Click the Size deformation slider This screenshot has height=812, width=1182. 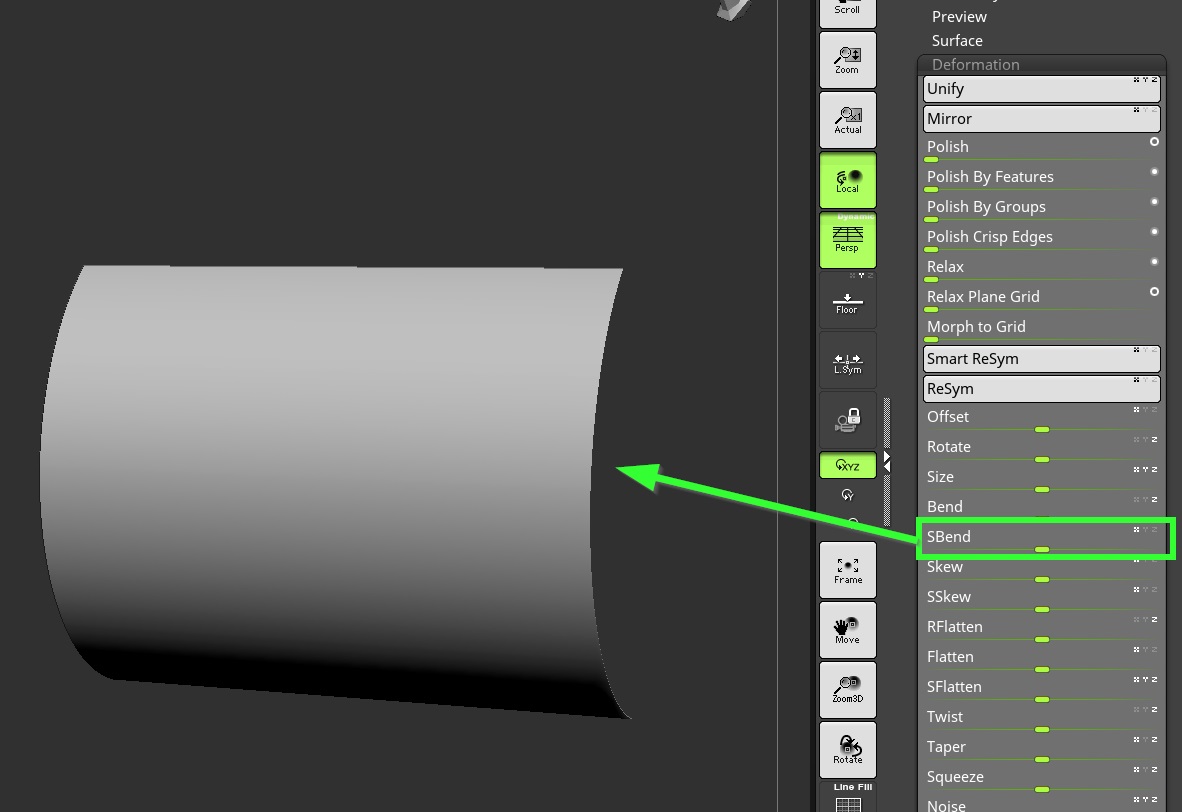(1042, 479)
